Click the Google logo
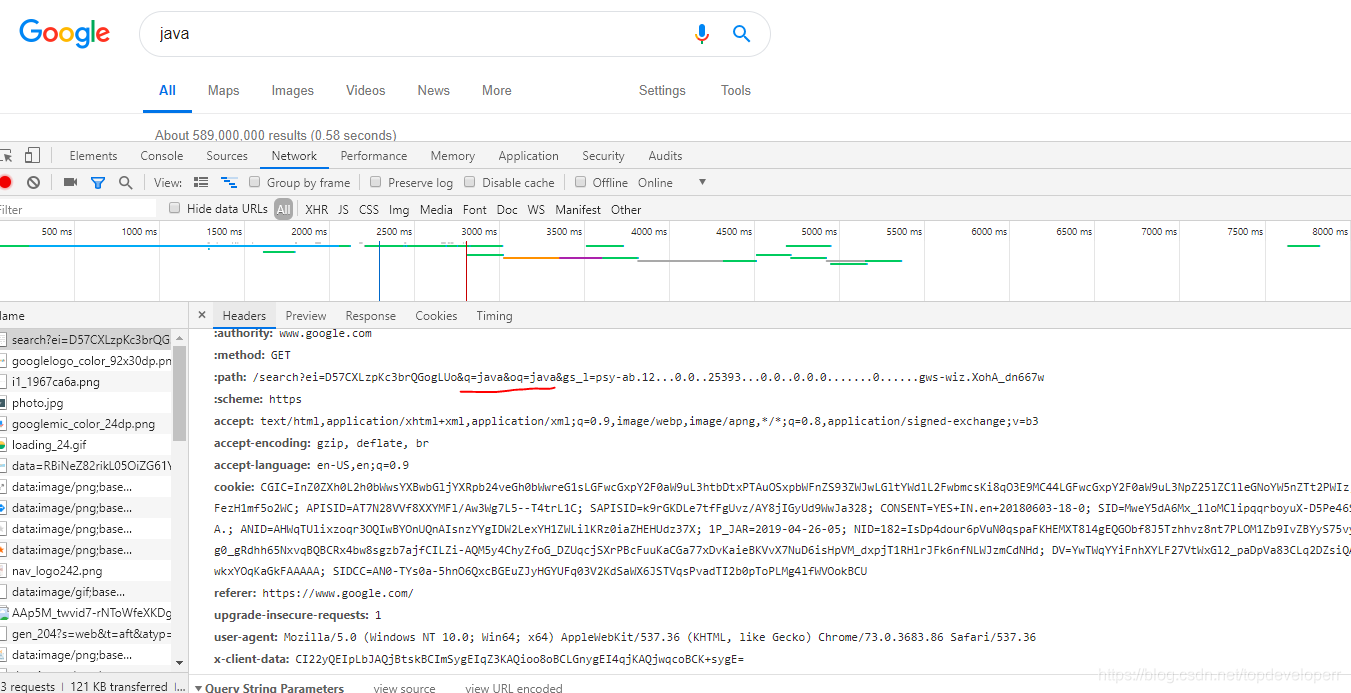The width and height of the screenshot is (1351, 693). click(x=64, y=33)
